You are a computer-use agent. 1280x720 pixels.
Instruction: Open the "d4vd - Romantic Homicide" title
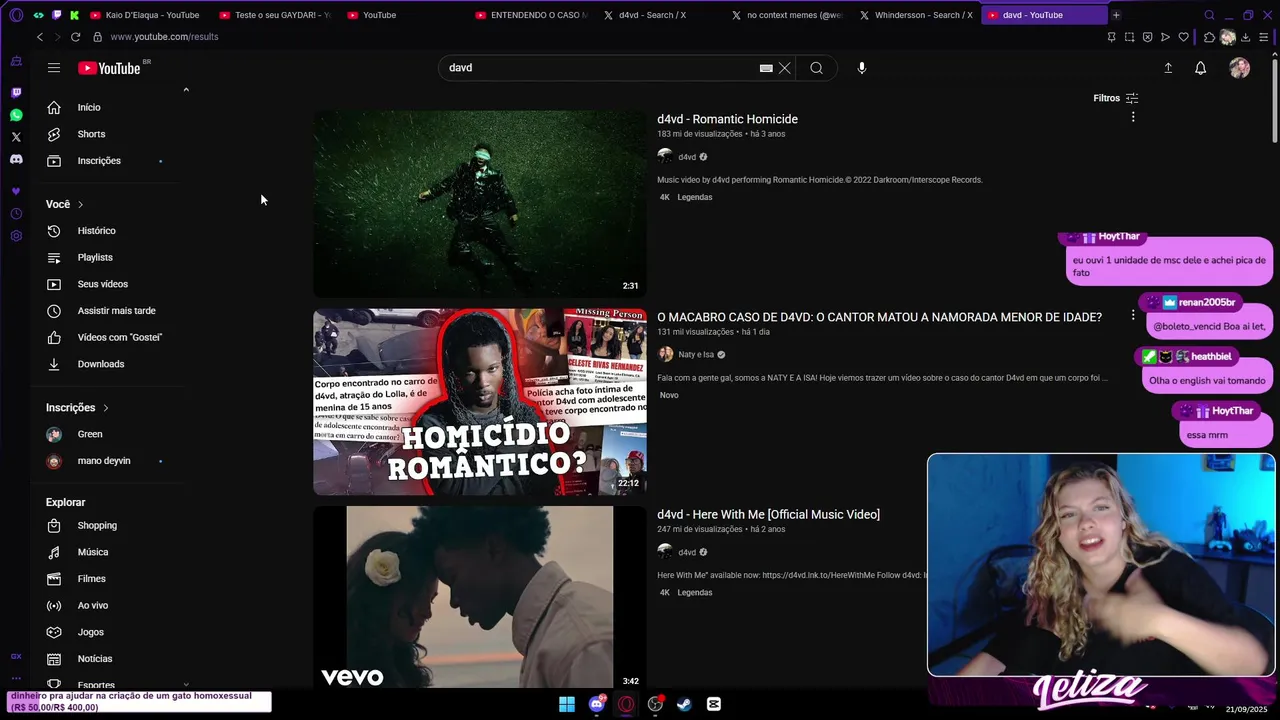click(727, 119)
